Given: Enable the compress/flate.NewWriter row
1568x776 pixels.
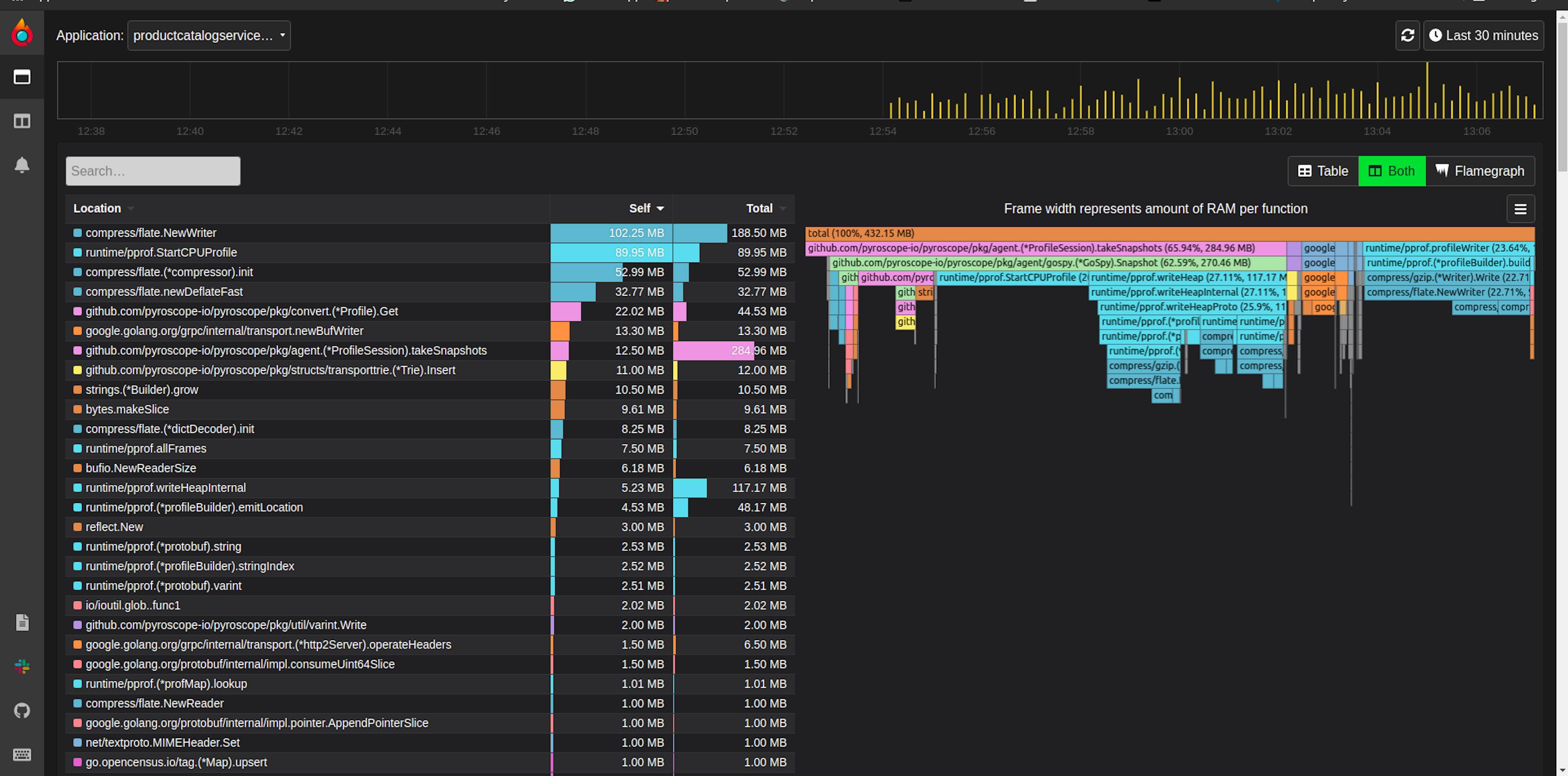Looking at the screenshot, I should click(x=79, y=232).
